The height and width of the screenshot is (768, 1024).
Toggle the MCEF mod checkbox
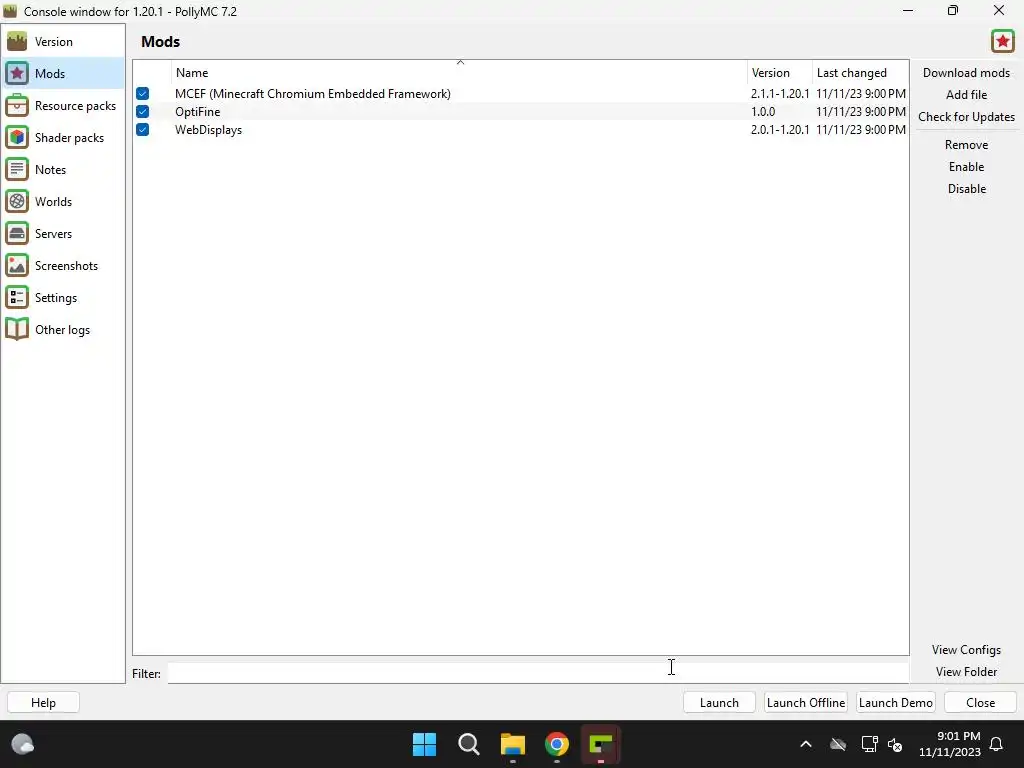coord(142,93)
